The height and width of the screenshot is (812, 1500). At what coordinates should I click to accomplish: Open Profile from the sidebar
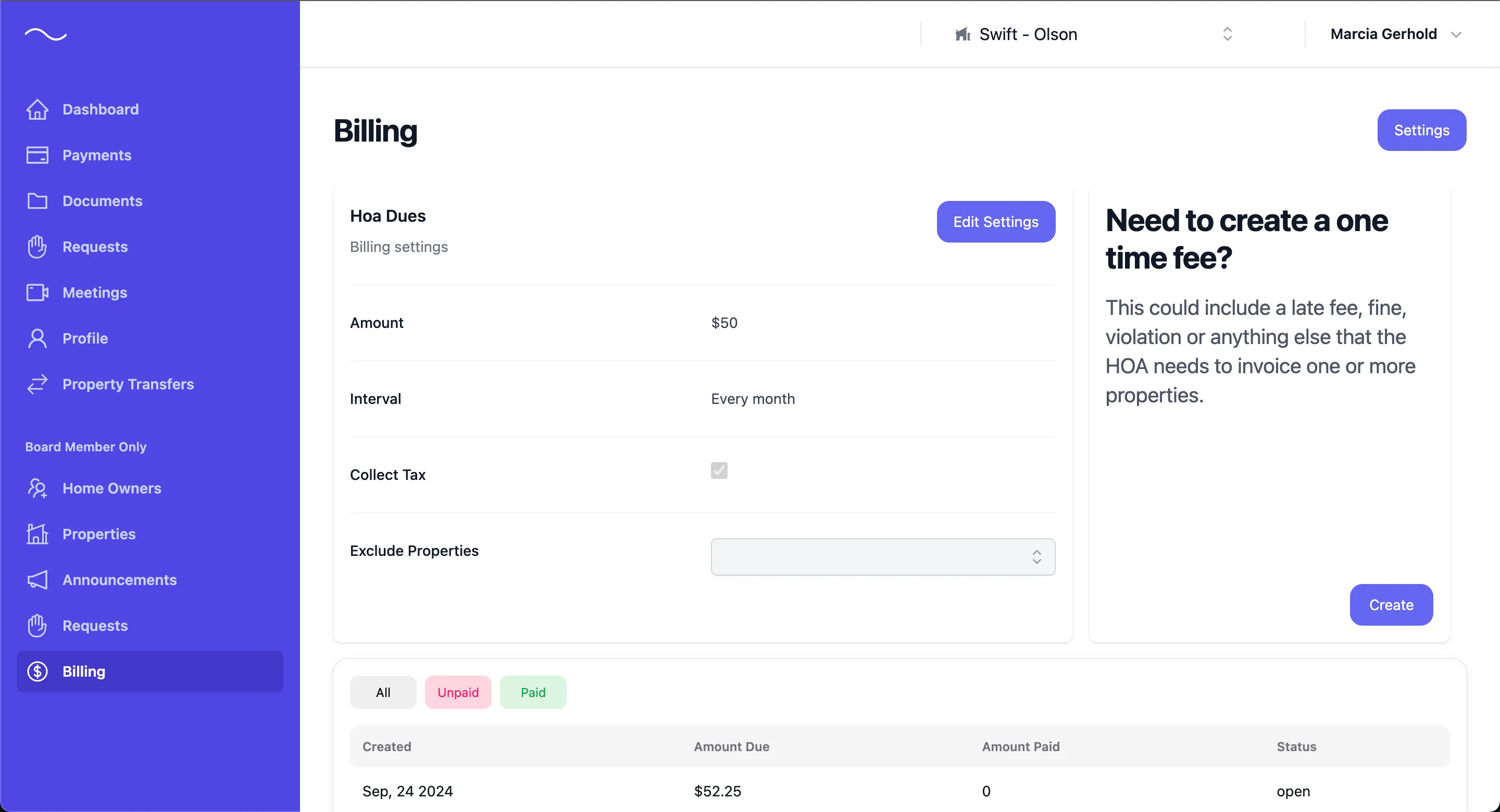click(x=37, y=338)
